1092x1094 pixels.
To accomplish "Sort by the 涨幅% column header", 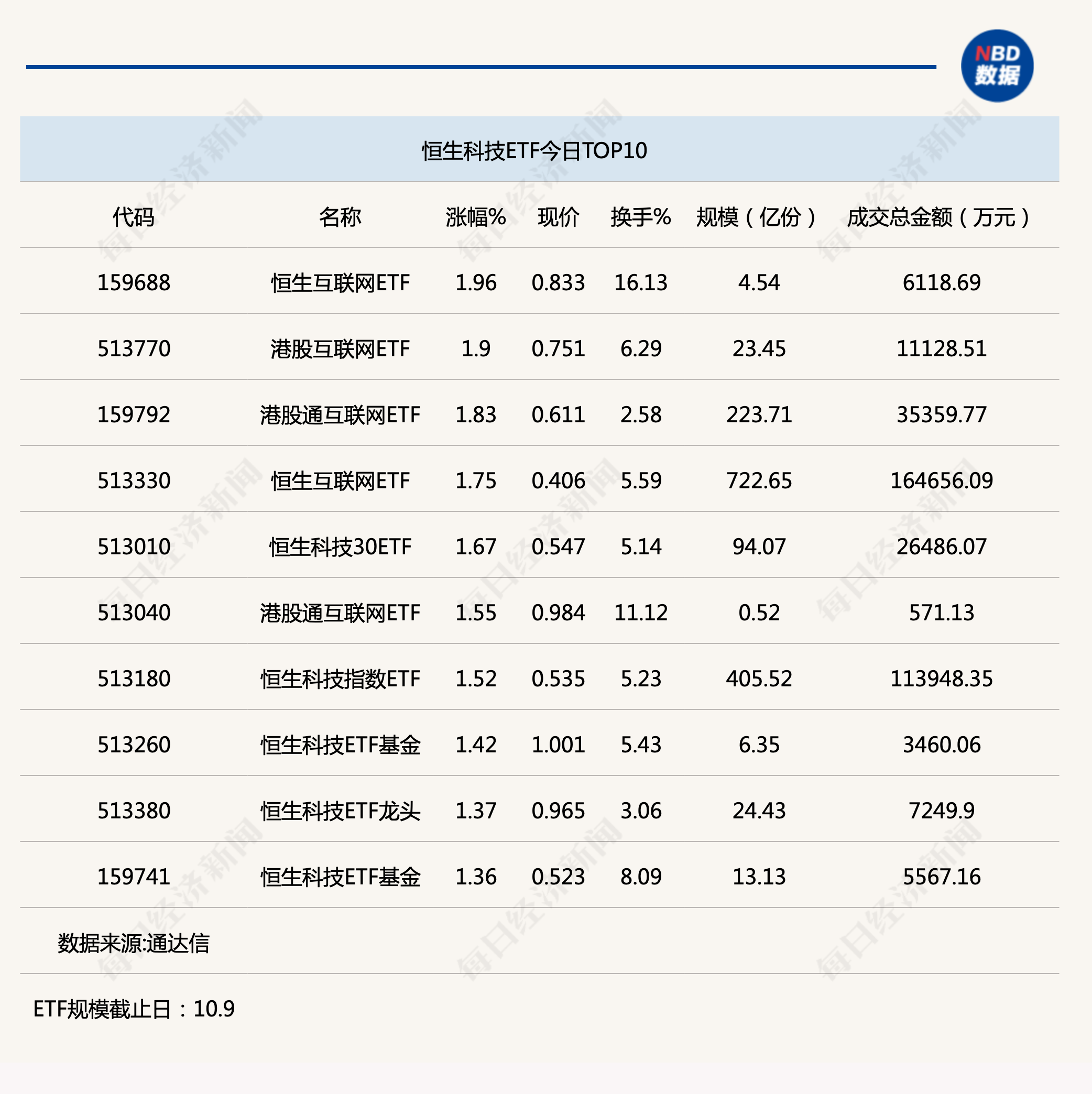I will point(476,218).
